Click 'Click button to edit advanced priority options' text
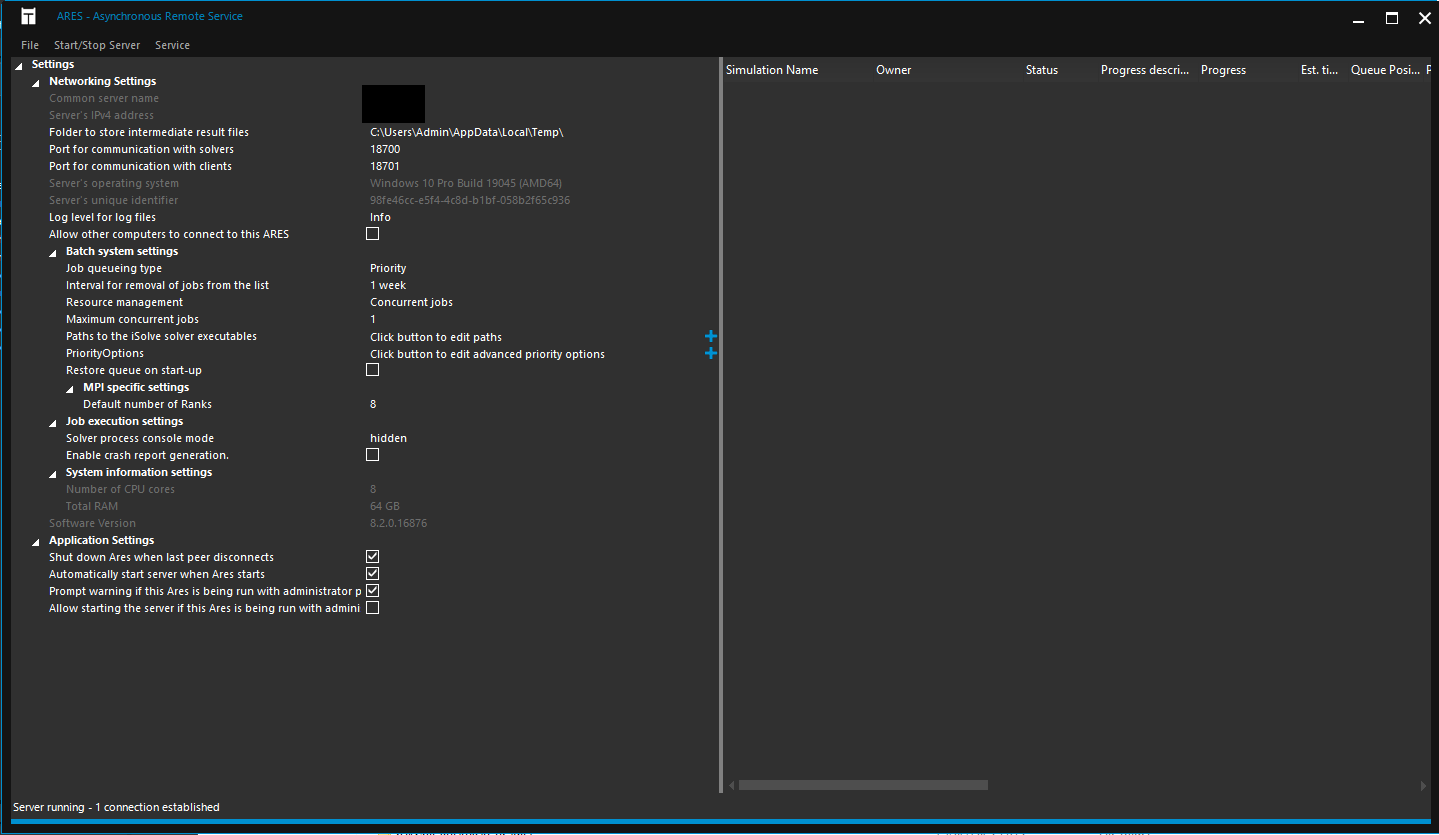 click(487, 354)
